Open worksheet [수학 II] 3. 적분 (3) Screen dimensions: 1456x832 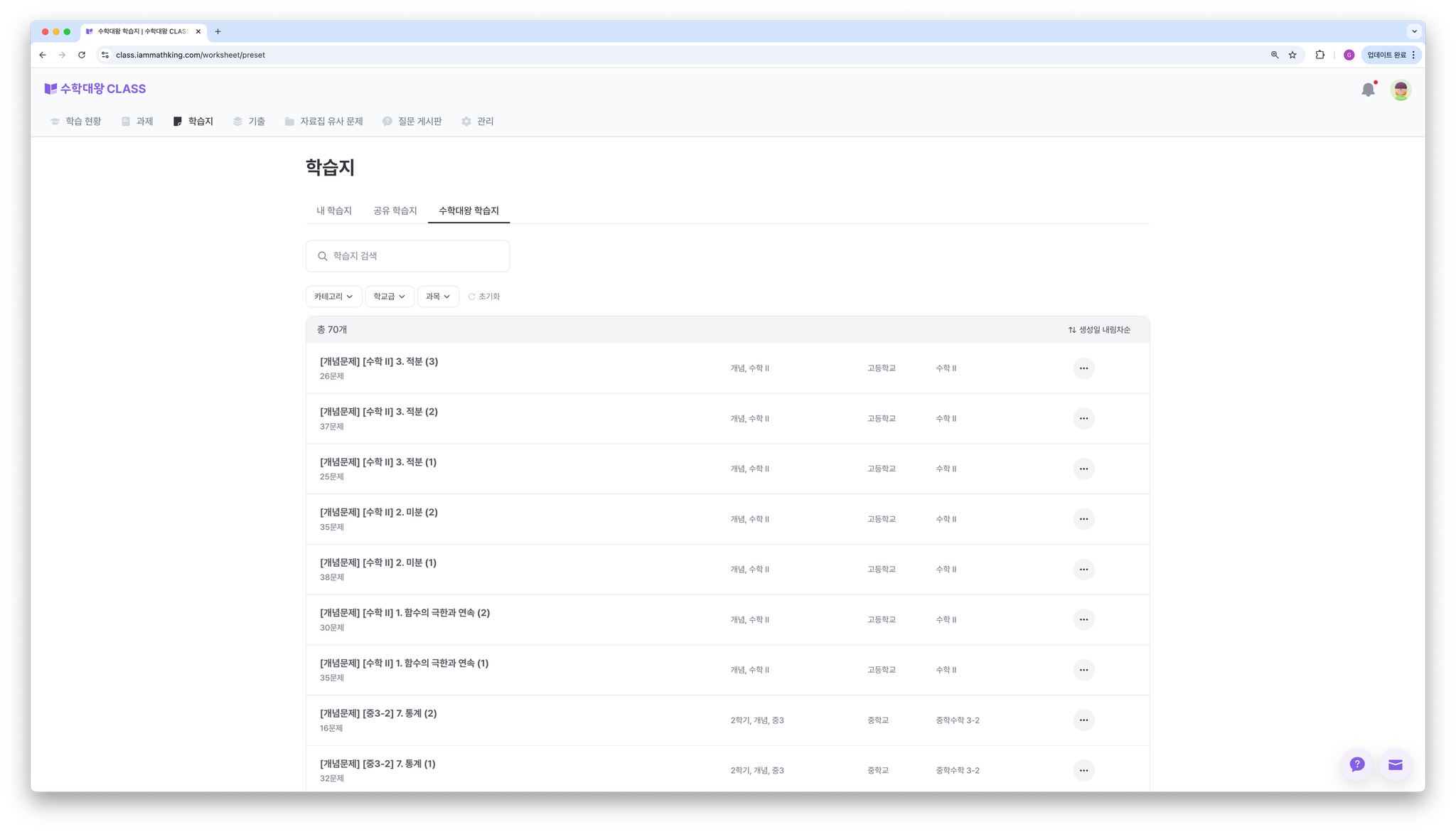(x=379, y=362)
